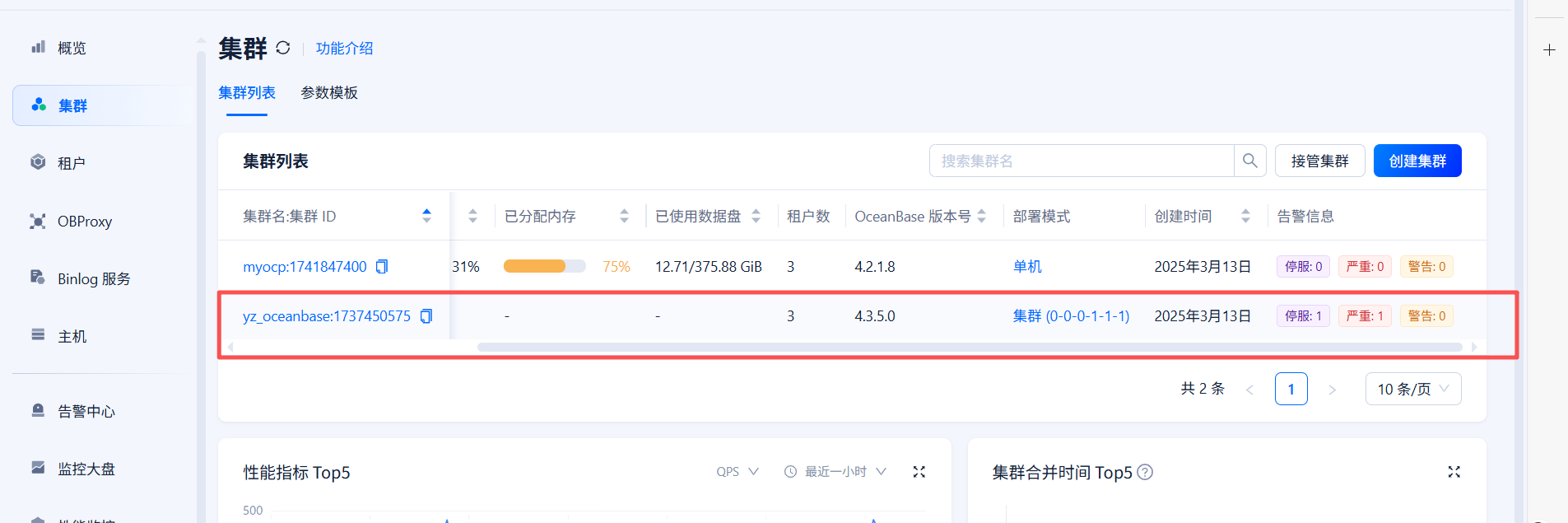Image resolution: width=1568 pixels, height=523 pixels.
Task: Click the 告警中心 bell icon
Action: pyautogui.click(x=38, y=410)
